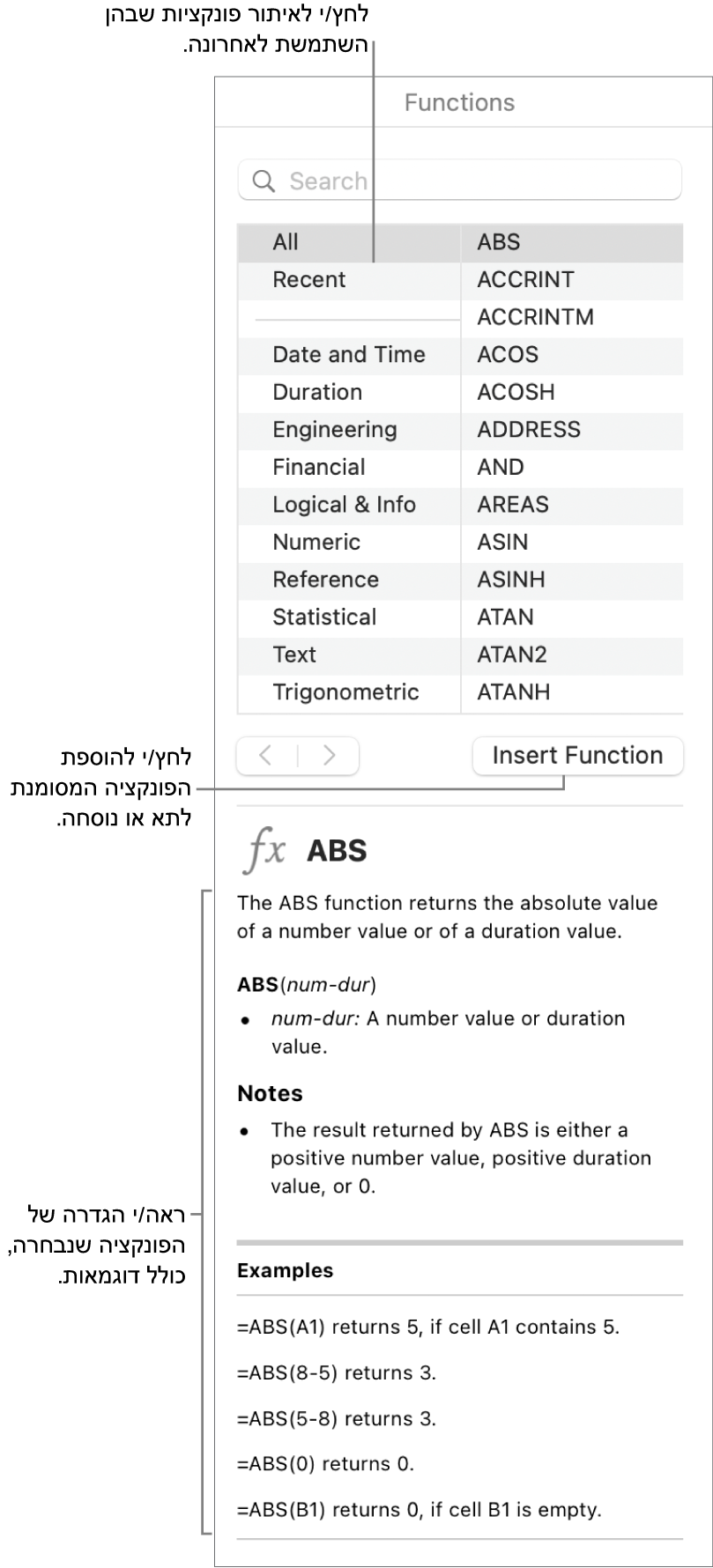
Task: Select the Duration category
Action: pos(317,393)
